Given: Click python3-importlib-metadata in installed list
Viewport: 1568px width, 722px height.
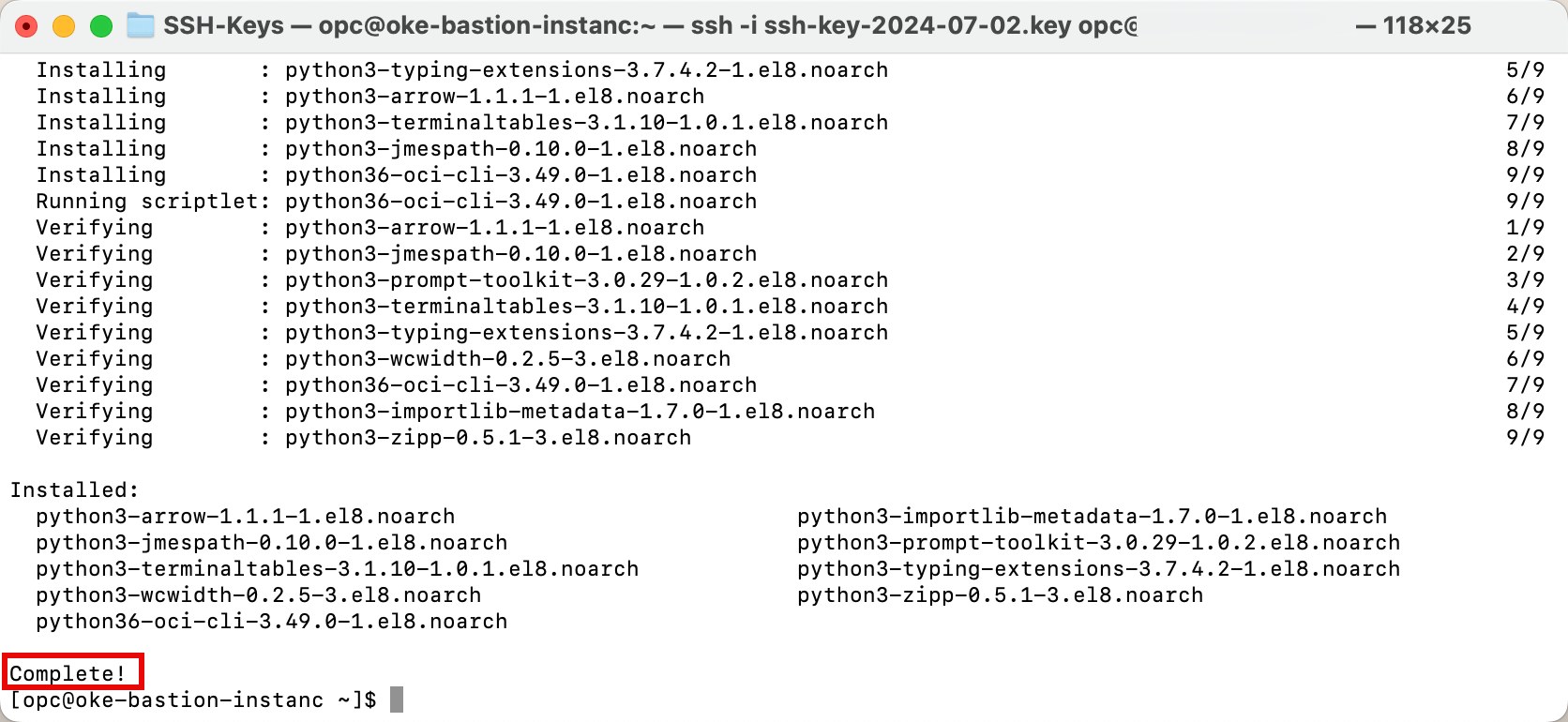Looking at the screenshot, I should pos(1092,516).
